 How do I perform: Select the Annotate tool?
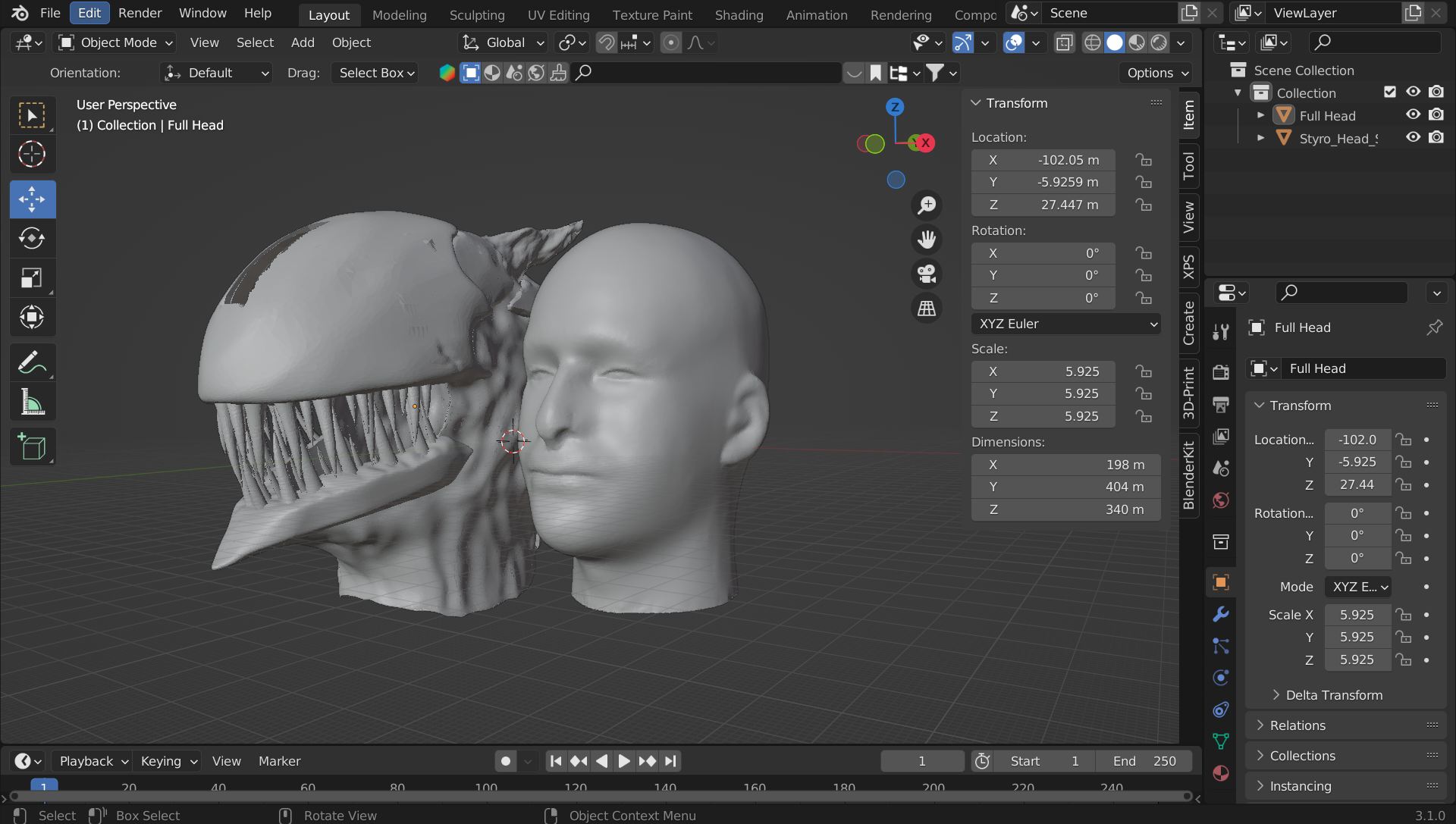click(x=32, y=362)
